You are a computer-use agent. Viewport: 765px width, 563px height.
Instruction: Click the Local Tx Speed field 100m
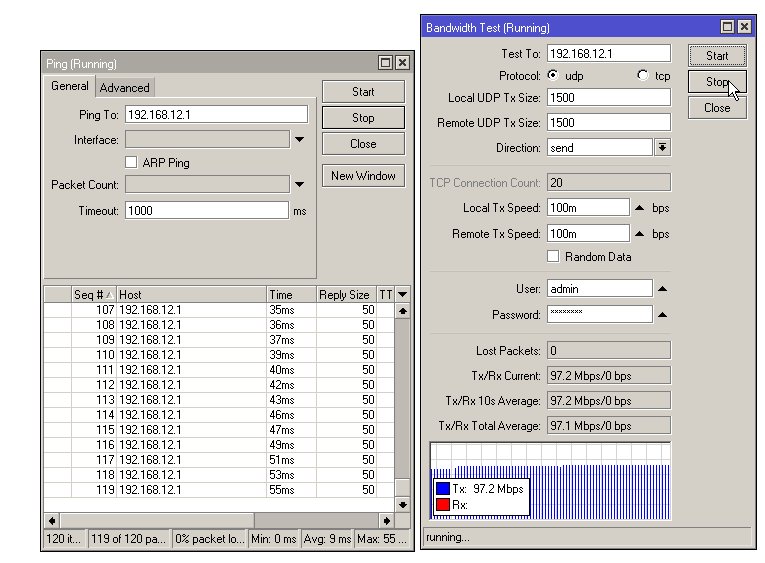tap(588, 208)
